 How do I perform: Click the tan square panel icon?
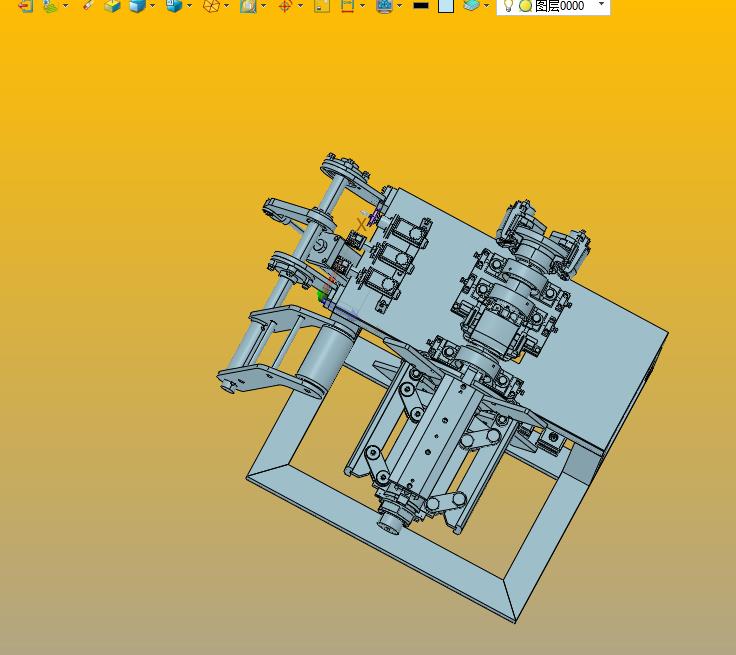(322, 6)
